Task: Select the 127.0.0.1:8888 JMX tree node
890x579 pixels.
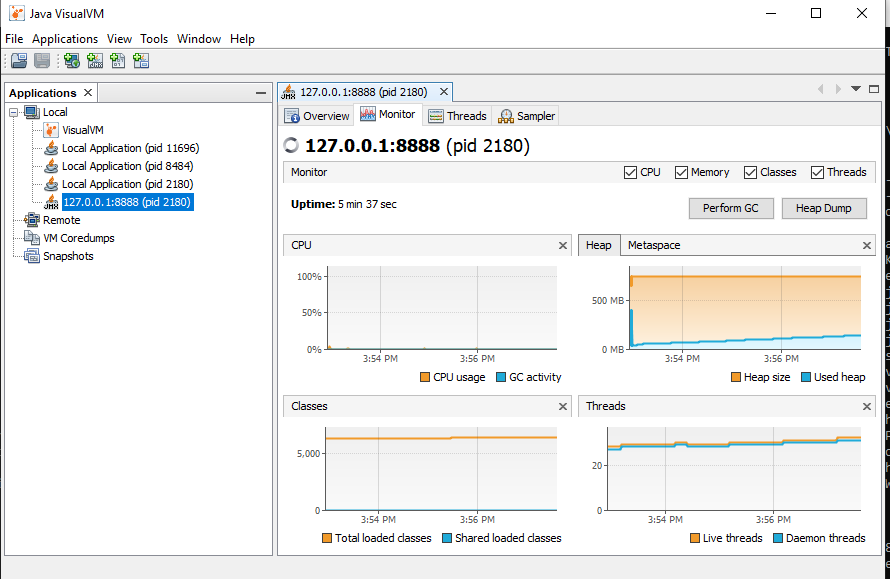Action: (x=127, y=202)
